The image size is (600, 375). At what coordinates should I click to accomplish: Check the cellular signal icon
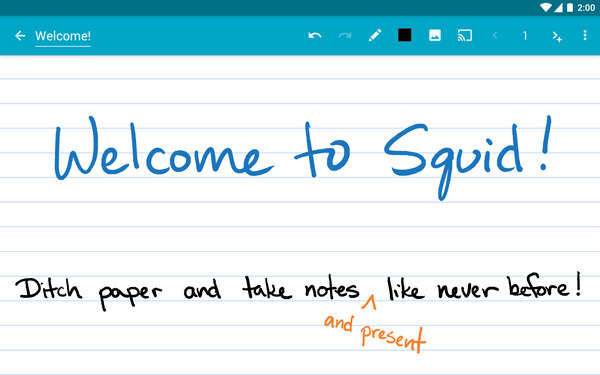(x=558, y=7)
